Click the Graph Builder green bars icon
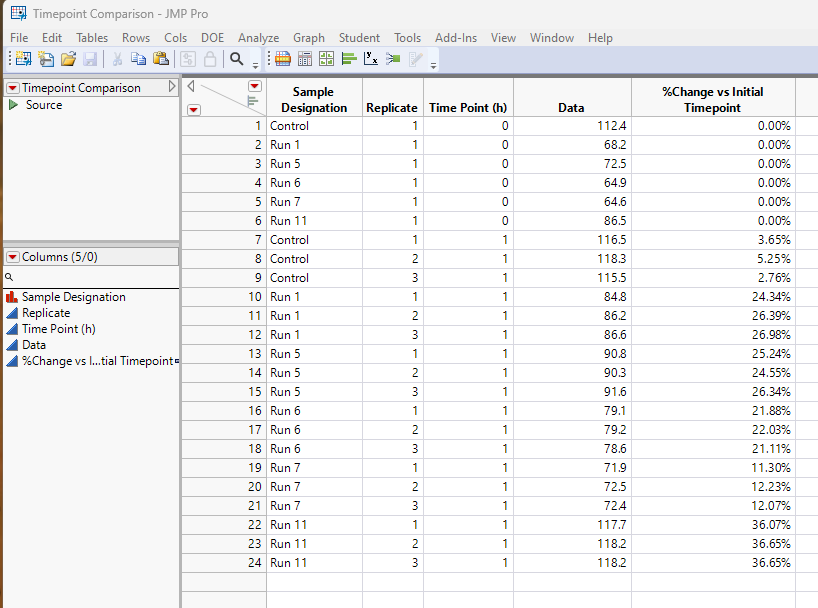Image resolution: width=818 pixels, height=608 pixels. [x=347, y=58]
